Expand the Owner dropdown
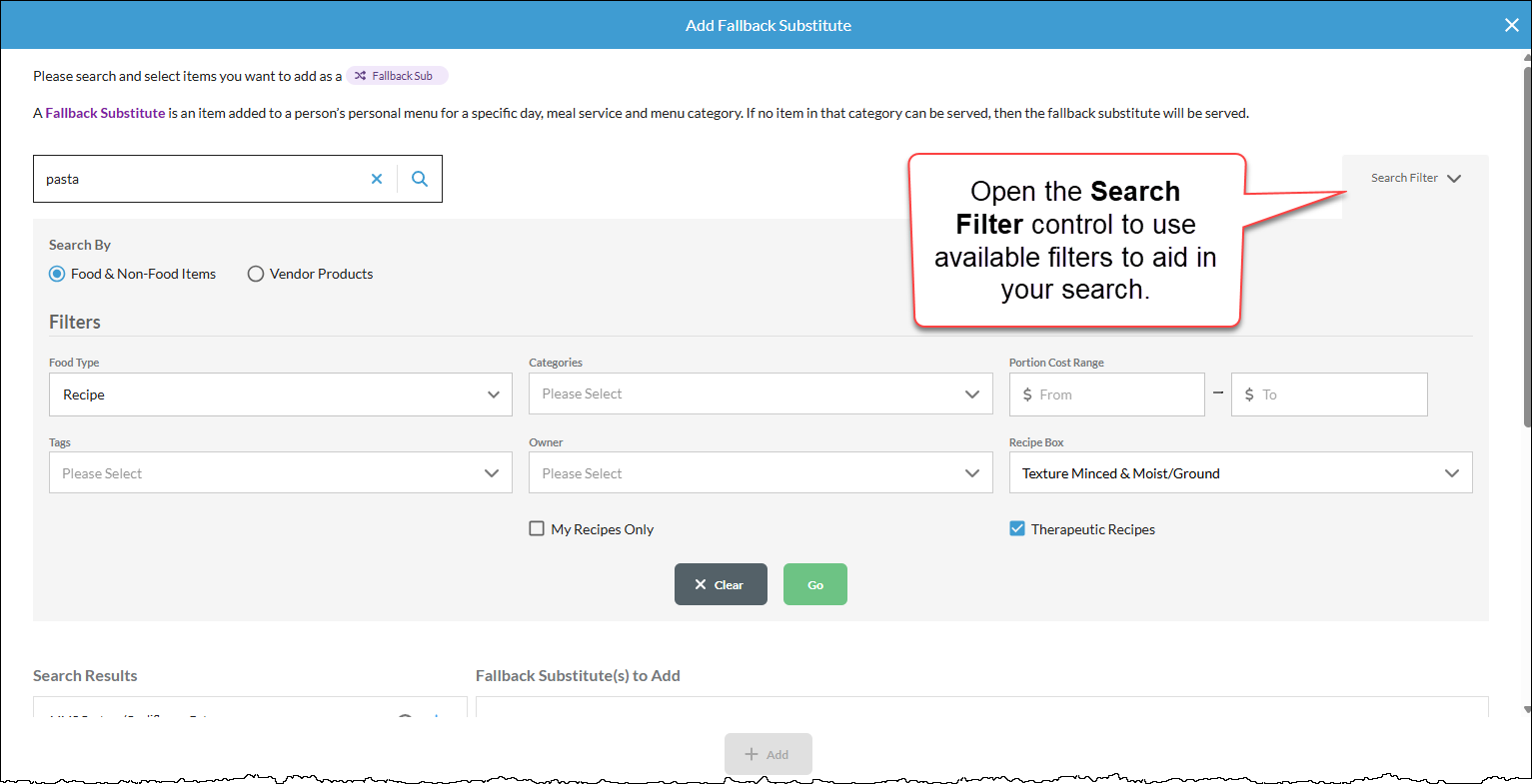Viewport: 1532px width, 784px height. (x=761, y=472)
